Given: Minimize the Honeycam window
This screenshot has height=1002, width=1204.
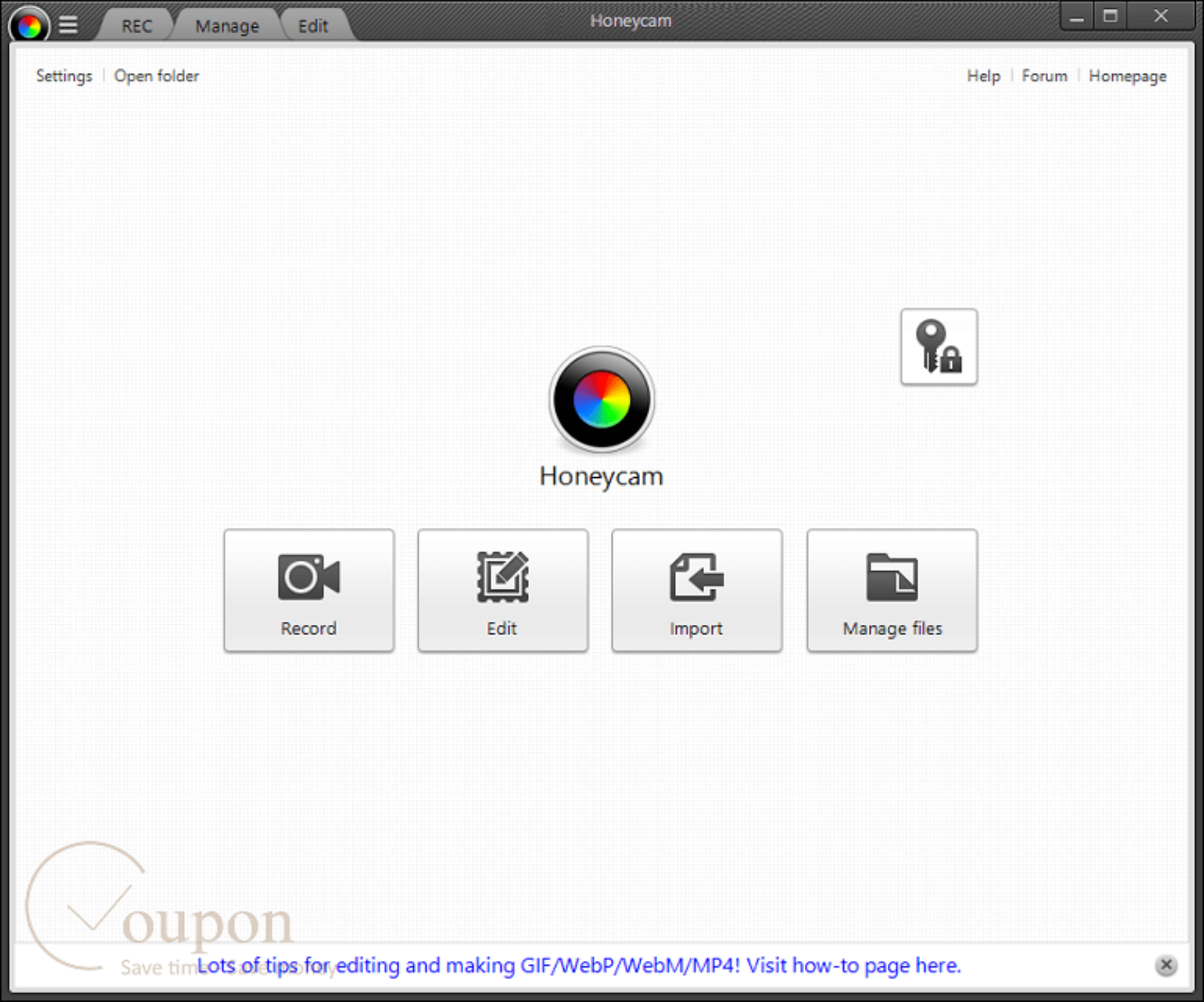Looking at the screenshot, I should [x=1076, y=16].
